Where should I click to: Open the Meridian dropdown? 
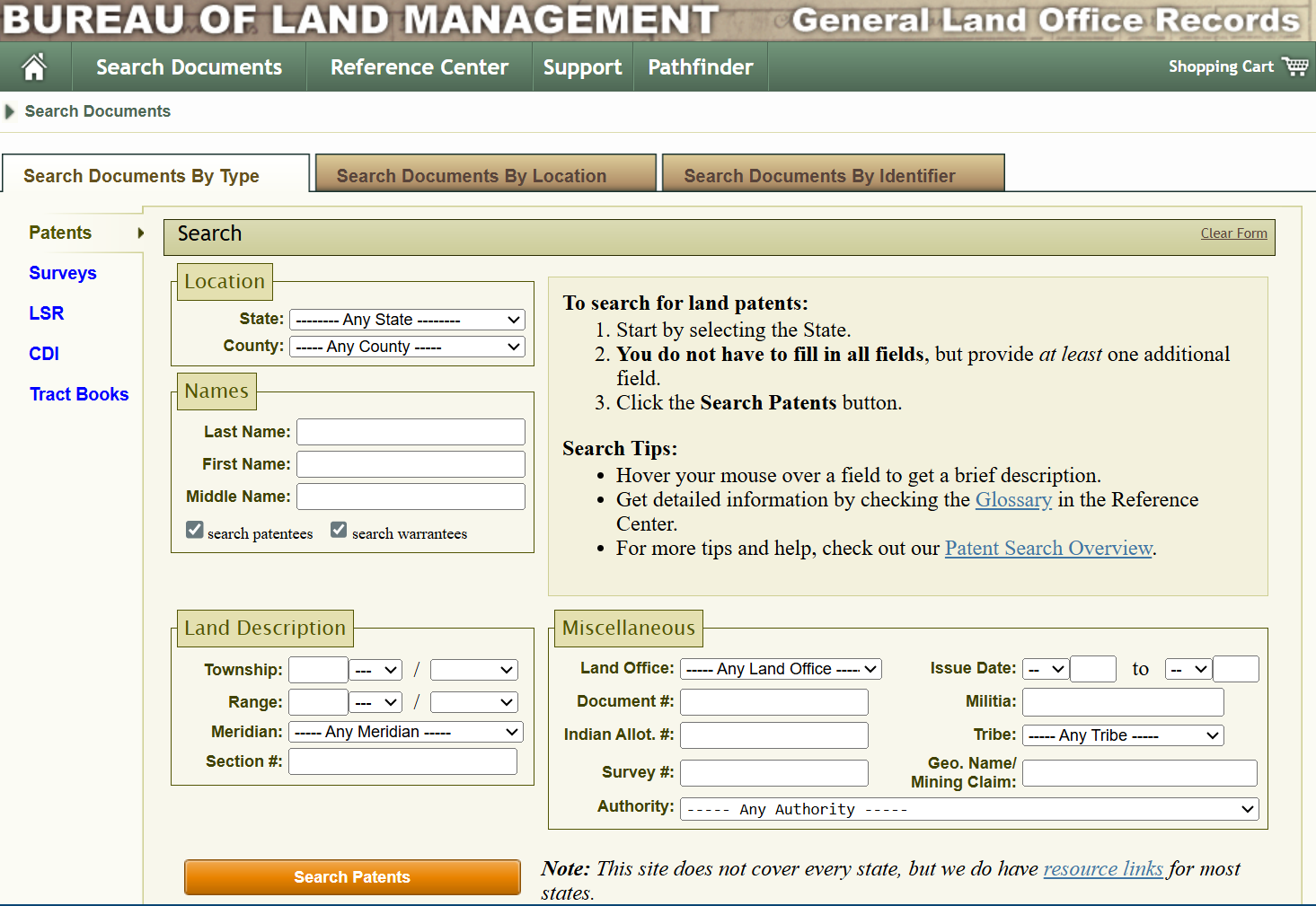pos(406,733)
